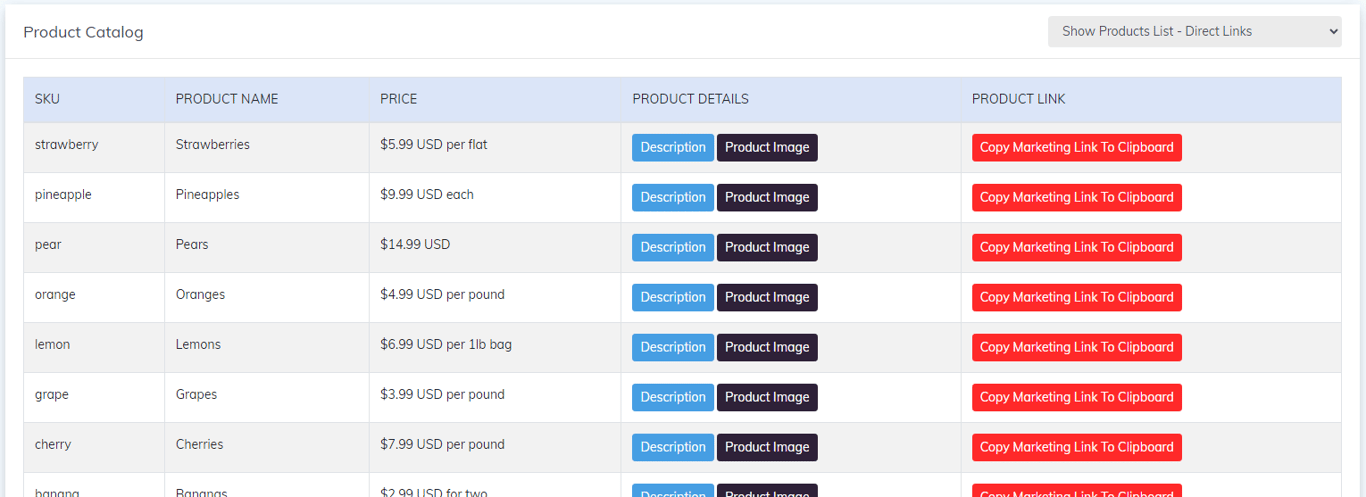Show Product Image for Grapes
Image resolution: width=1366 pixels, height=497 pixels.
pyautogui.click(x=767, y=398)
